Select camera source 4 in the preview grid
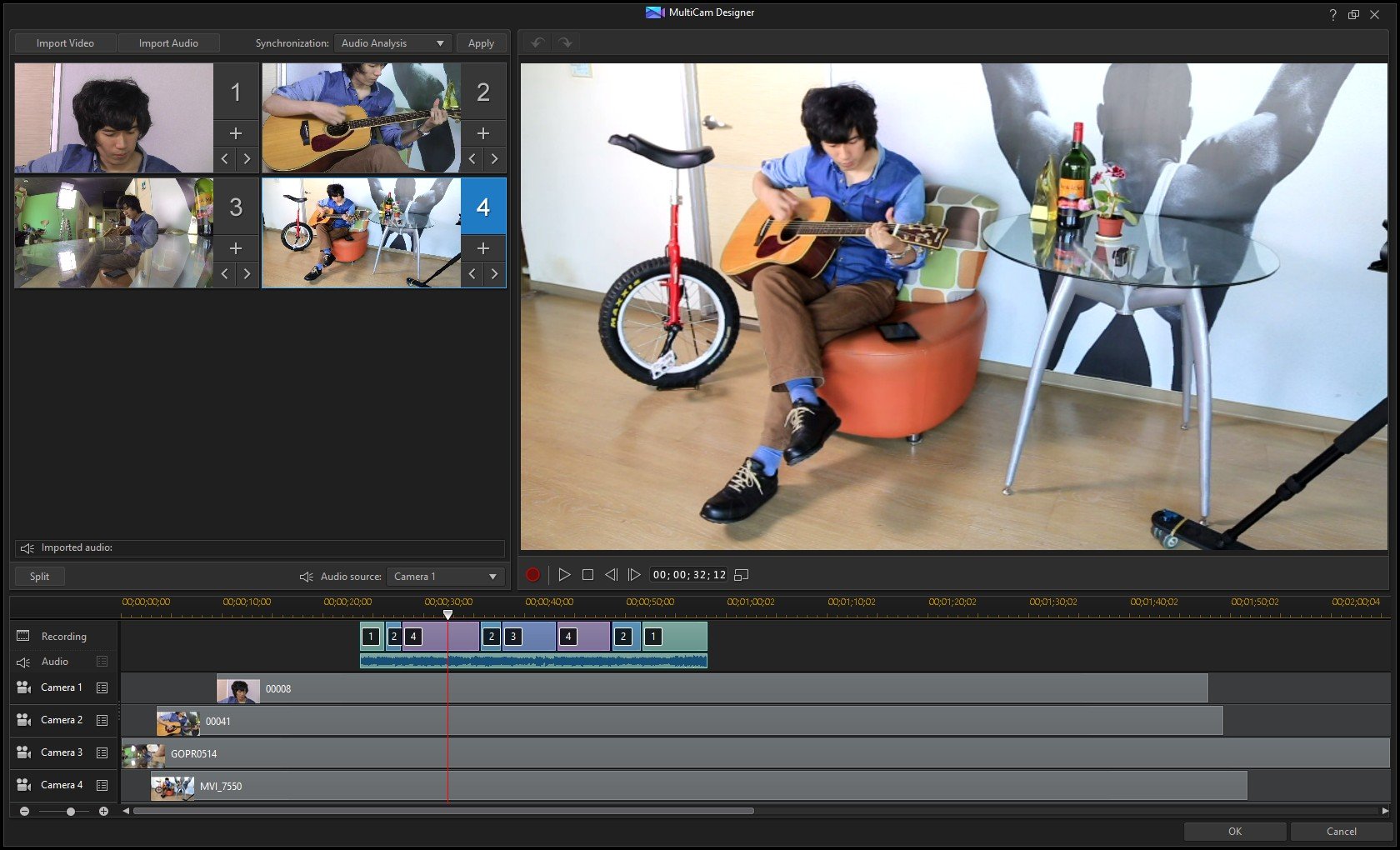The image size is (1400, 850). pos(362,232)
